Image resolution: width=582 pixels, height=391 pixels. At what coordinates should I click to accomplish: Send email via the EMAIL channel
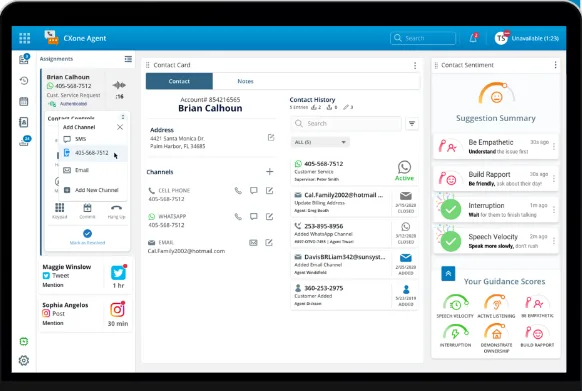(253, 242)
